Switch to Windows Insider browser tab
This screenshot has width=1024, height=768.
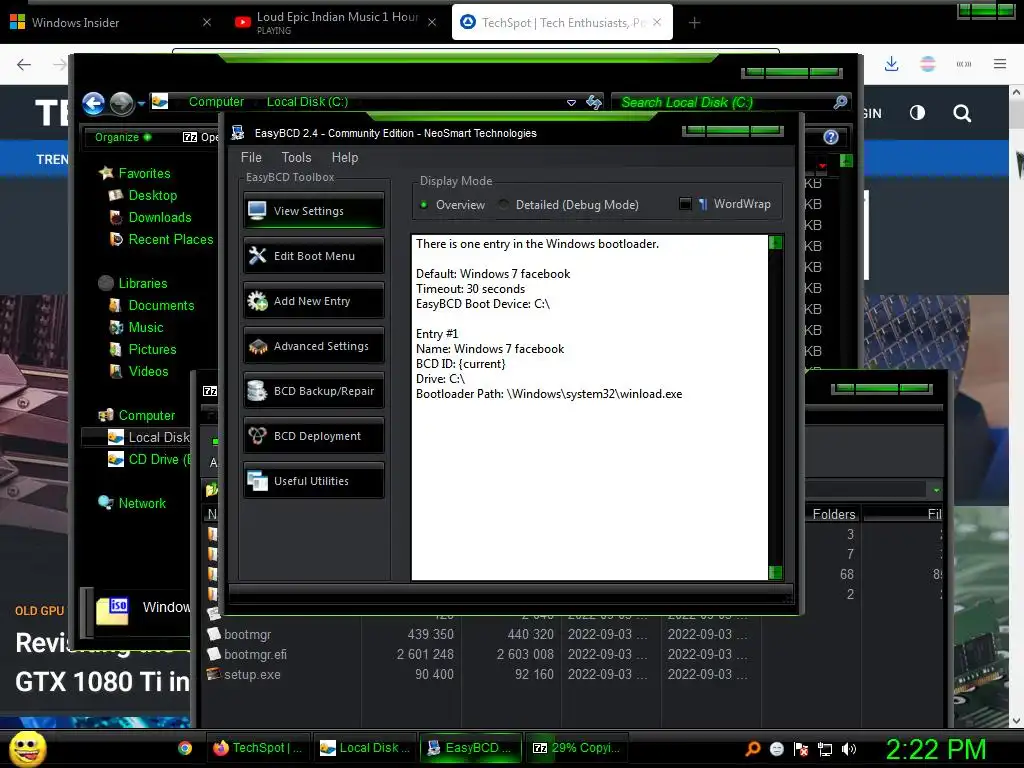111,22
